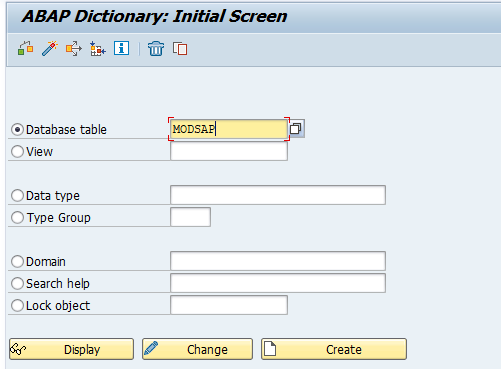Click the Lock object input field

tap(229, 305)
